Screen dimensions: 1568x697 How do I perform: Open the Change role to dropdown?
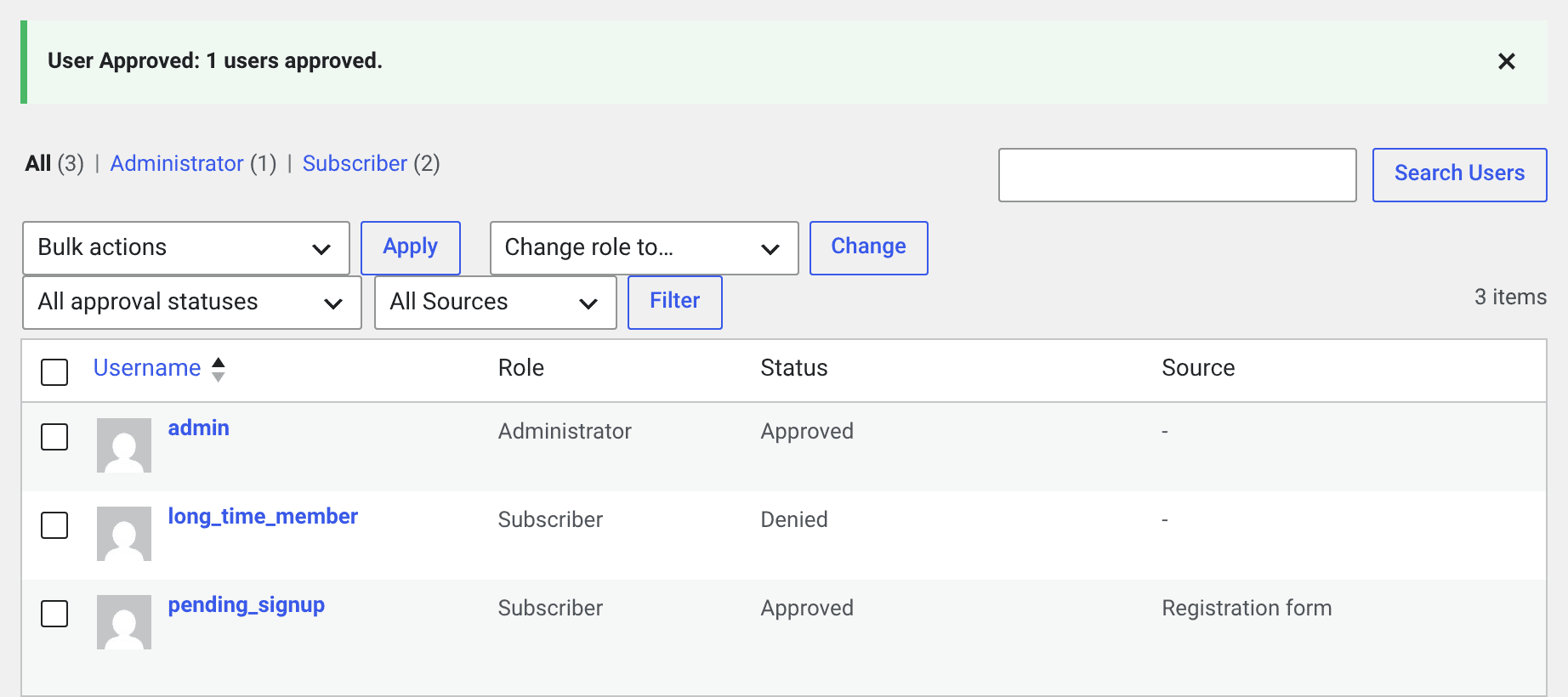click(645, 248)
